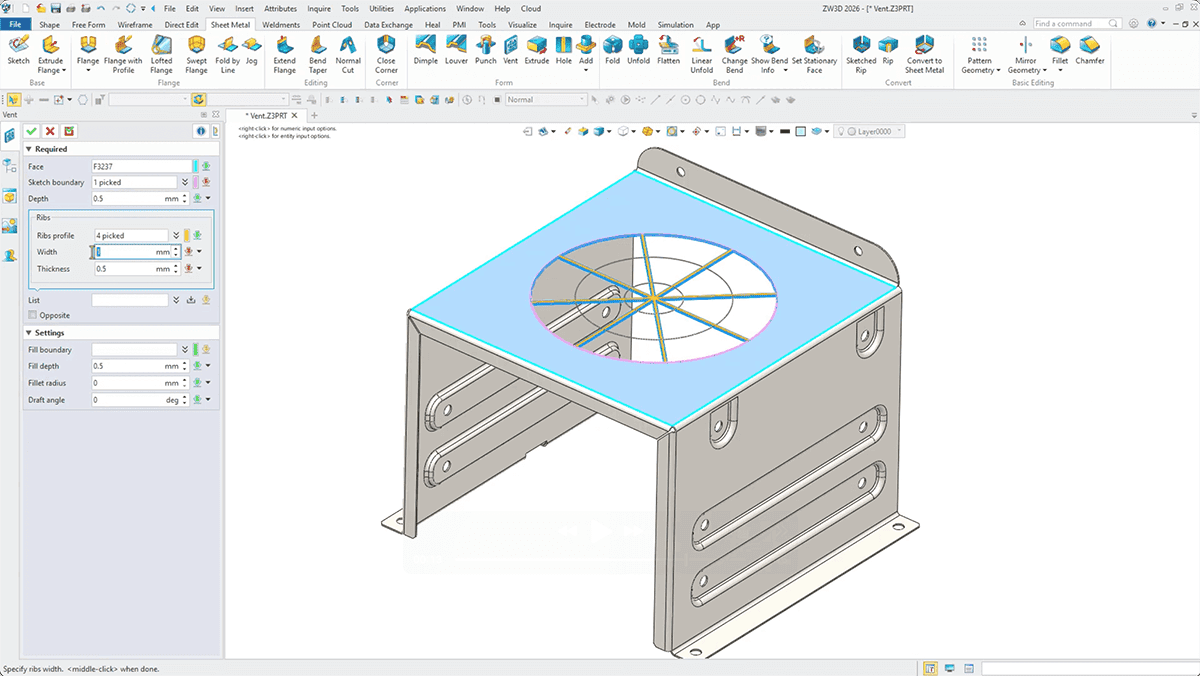Choose the Flatten bend tool

(x=669, y=50)
